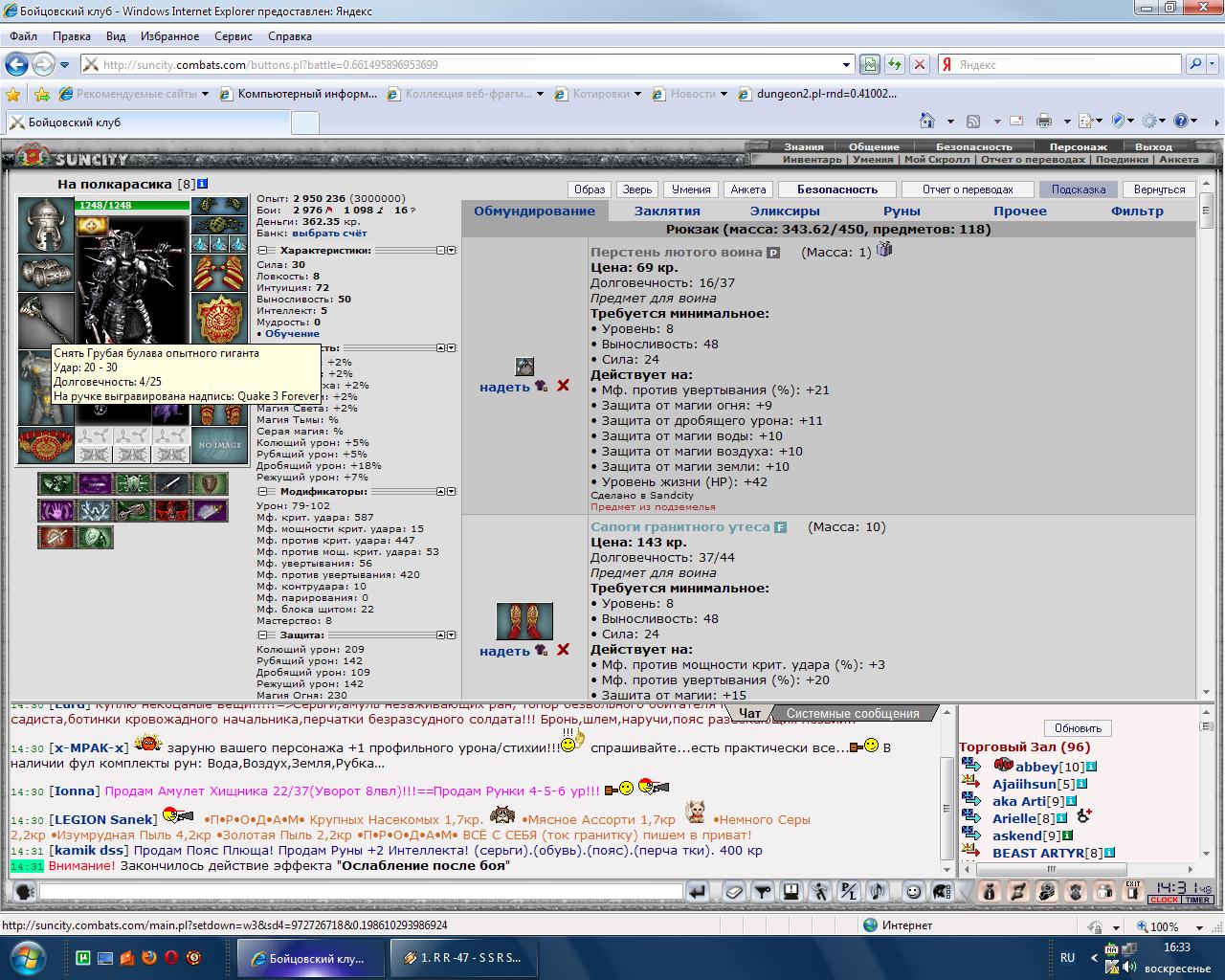Click the chat message input field

pos(361,892)
